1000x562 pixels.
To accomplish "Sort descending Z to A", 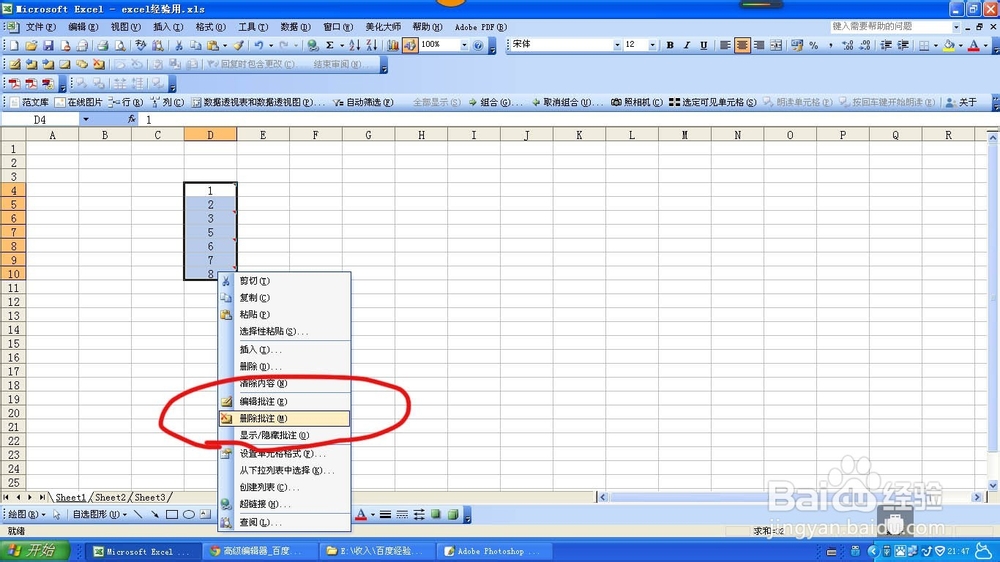I will (x=372, y=45).
